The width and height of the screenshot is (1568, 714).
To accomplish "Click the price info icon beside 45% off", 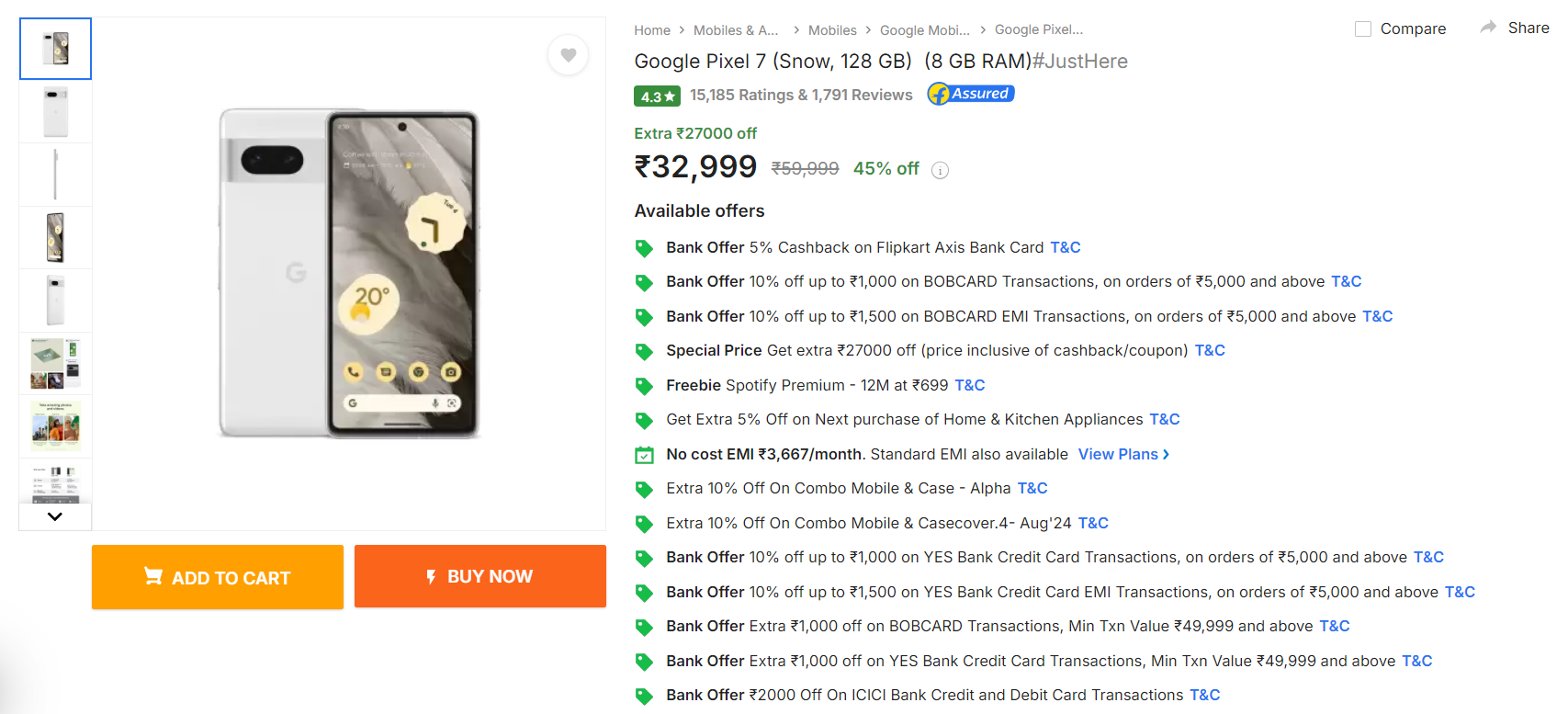I will pyautogui.click(x=940, y=170).
